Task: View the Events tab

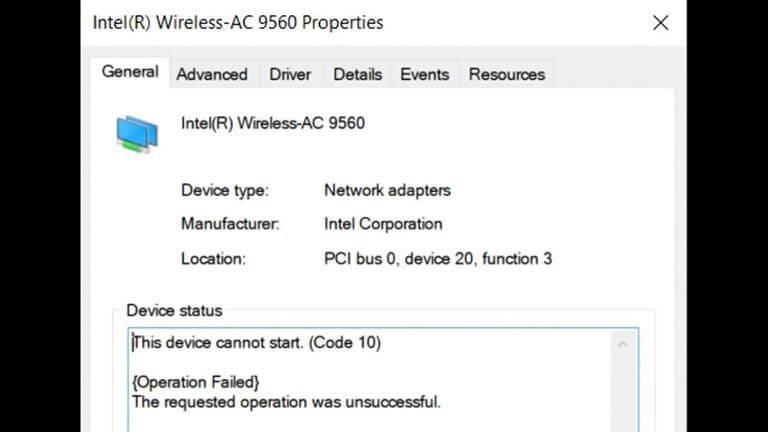Action: [425, 74]
